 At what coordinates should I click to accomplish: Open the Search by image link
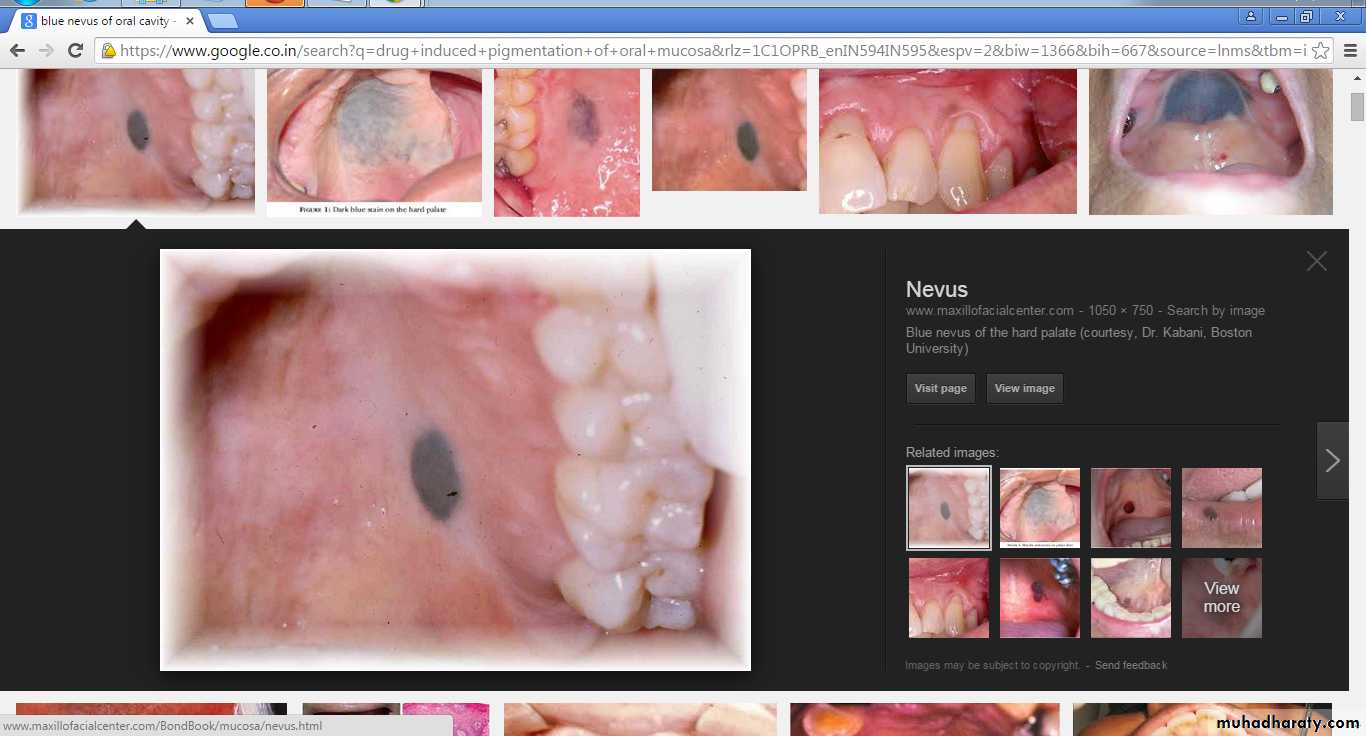coord(1215,311)
